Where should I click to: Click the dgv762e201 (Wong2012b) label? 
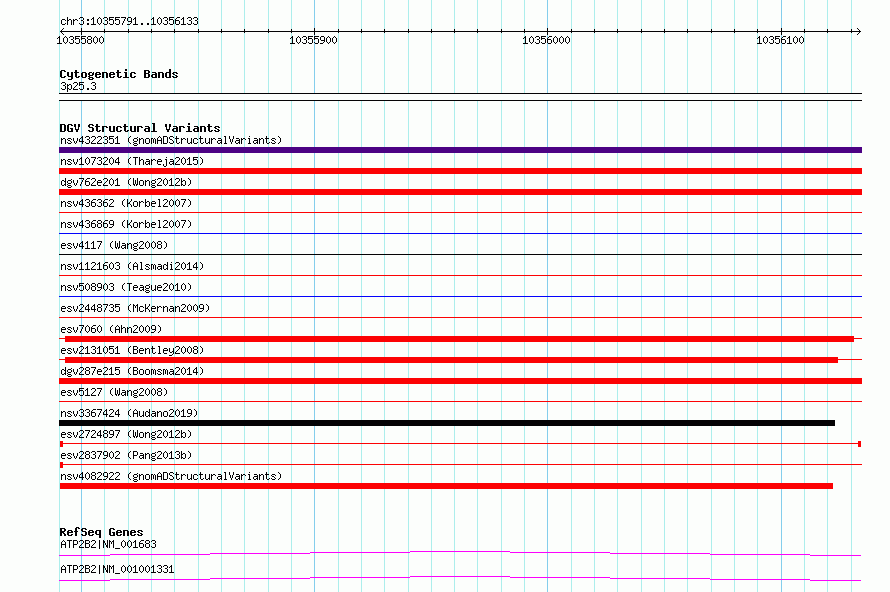[126, 182]
